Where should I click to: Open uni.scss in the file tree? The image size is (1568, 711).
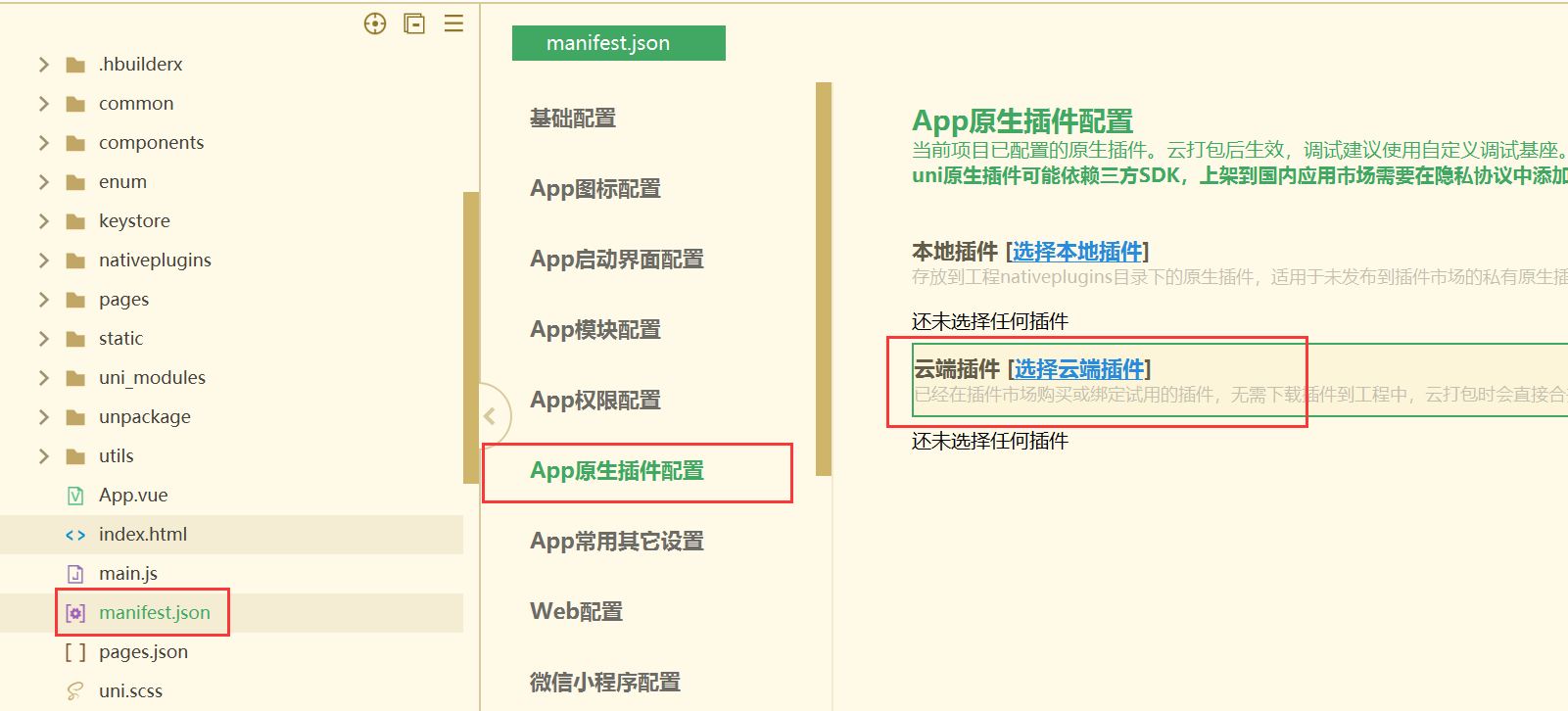(130, 691)
